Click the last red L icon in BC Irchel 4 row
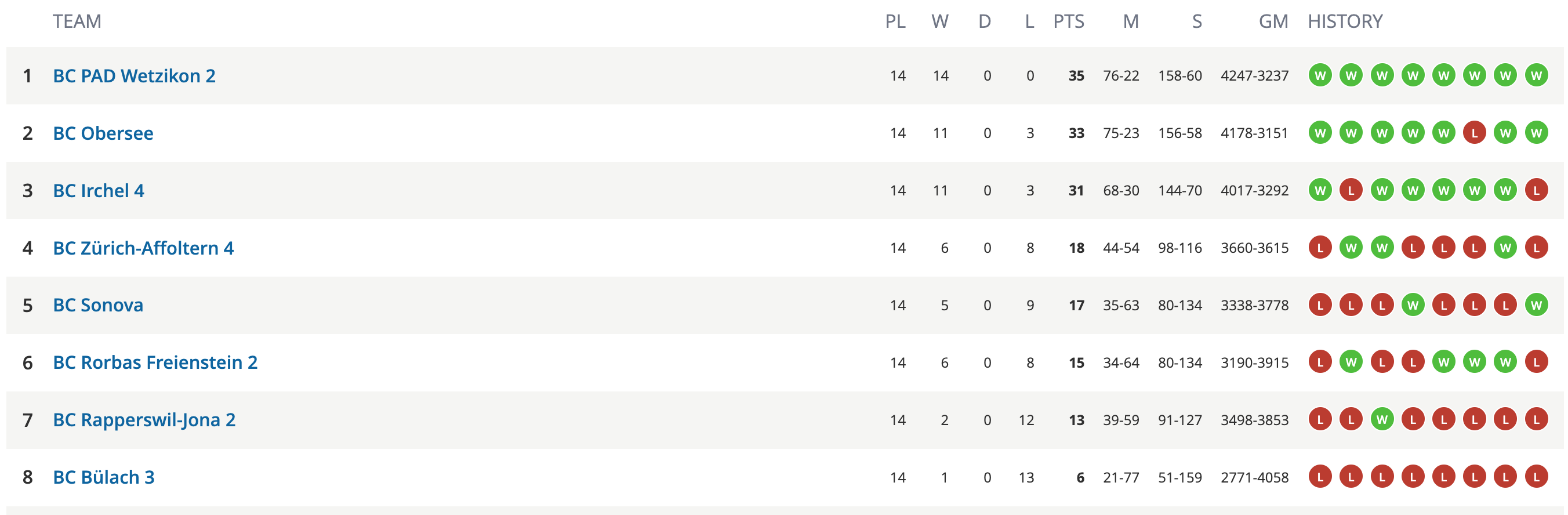The height and width of the screenshot is (515, 1568). [x=1536, y=191]
